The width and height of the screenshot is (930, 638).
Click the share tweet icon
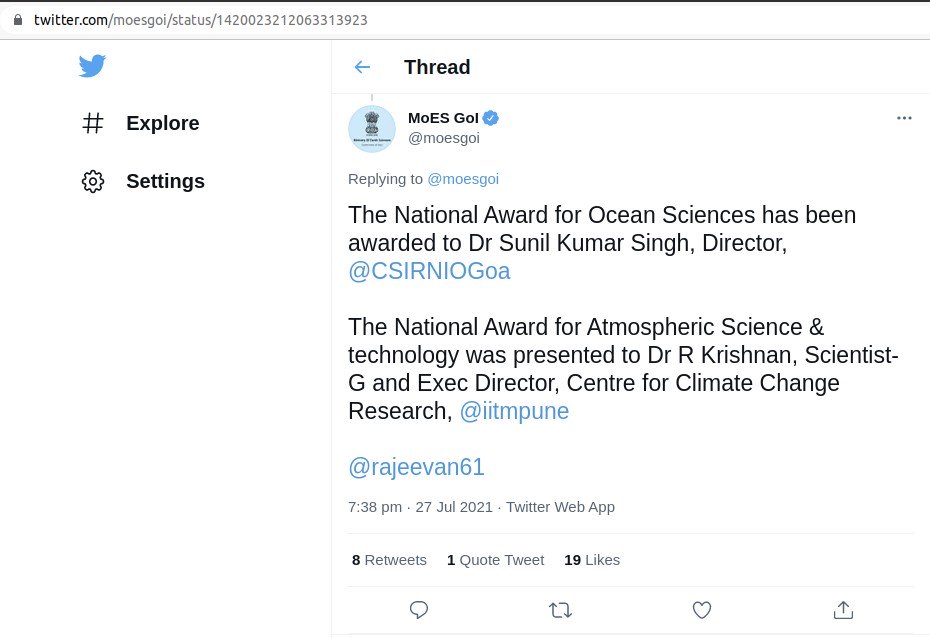click(843, 609)
